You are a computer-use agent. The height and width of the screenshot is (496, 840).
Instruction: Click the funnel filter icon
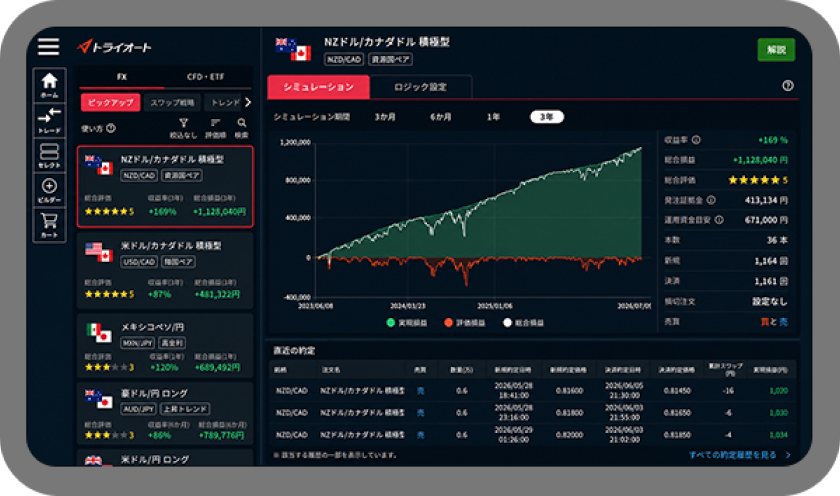click(x=184, y=123)
